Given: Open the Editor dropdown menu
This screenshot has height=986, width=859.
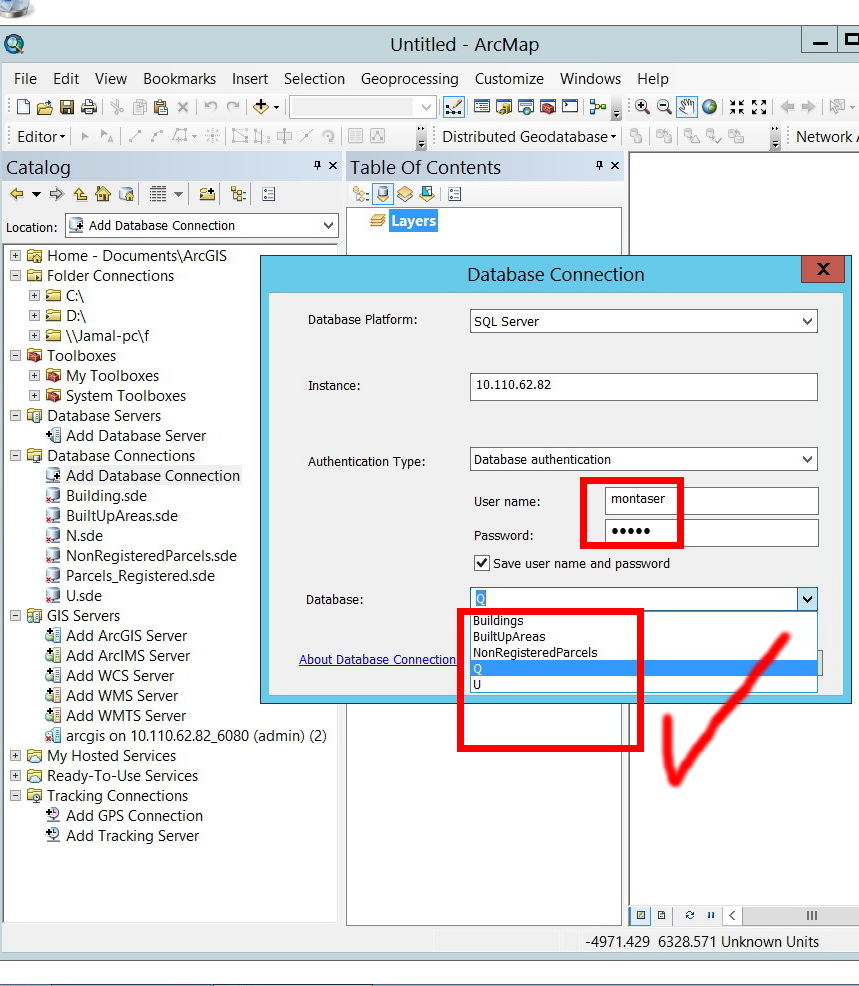Looking at the screenshot, I should point(42,136).
